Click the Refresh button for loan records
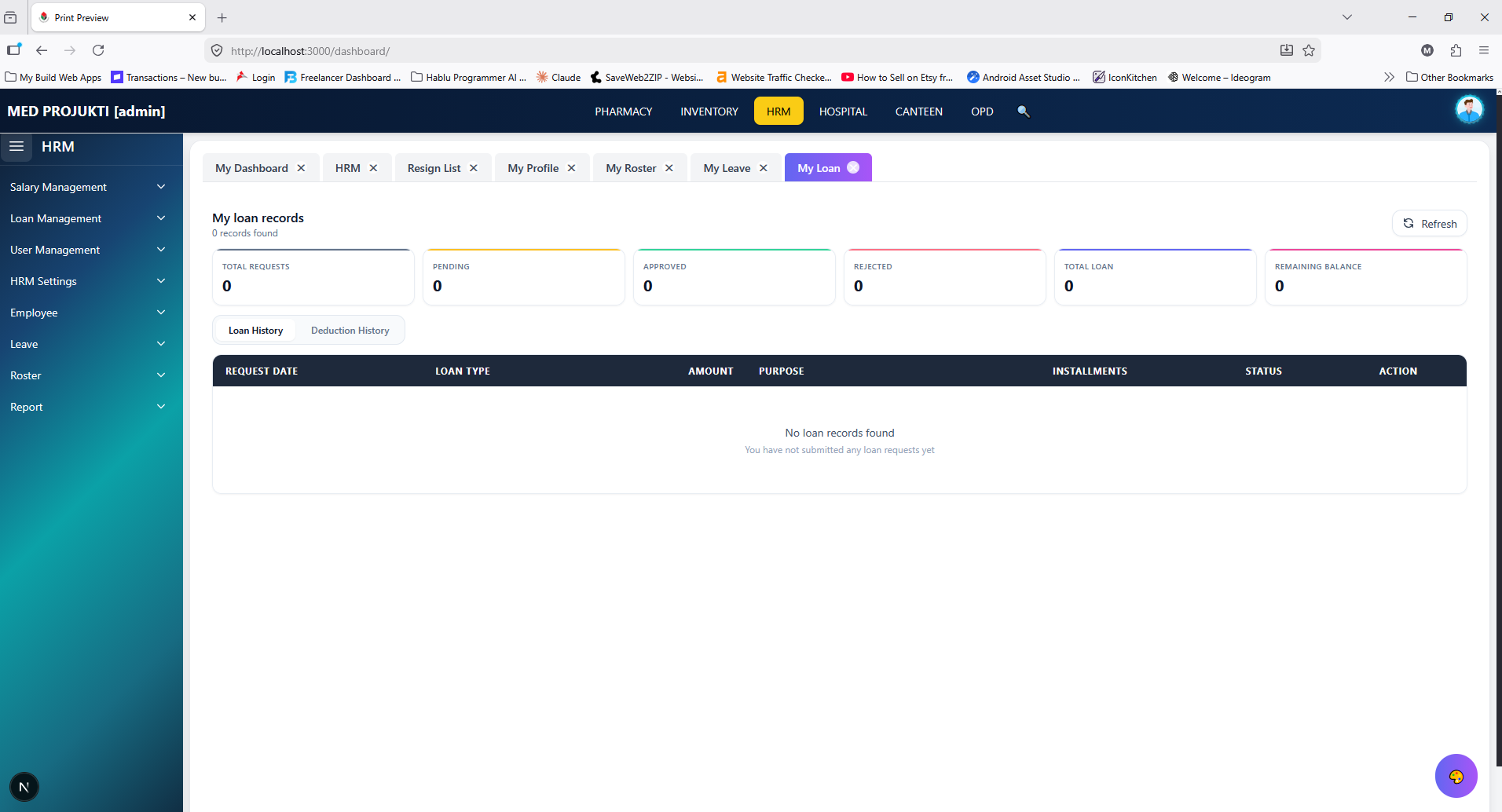 (1430, 224)
